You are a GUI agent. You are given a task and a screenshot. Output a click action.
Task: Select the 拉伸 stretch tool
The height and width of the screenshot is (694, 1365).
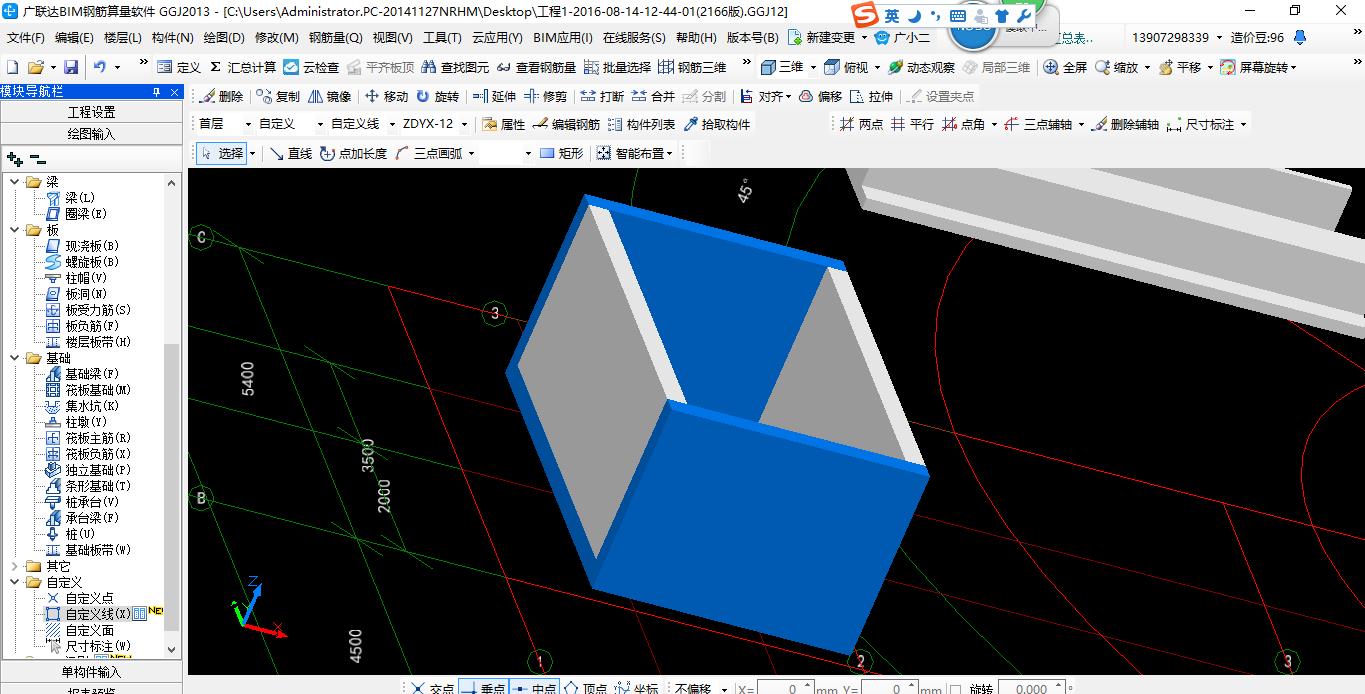(x=872, y=96)
